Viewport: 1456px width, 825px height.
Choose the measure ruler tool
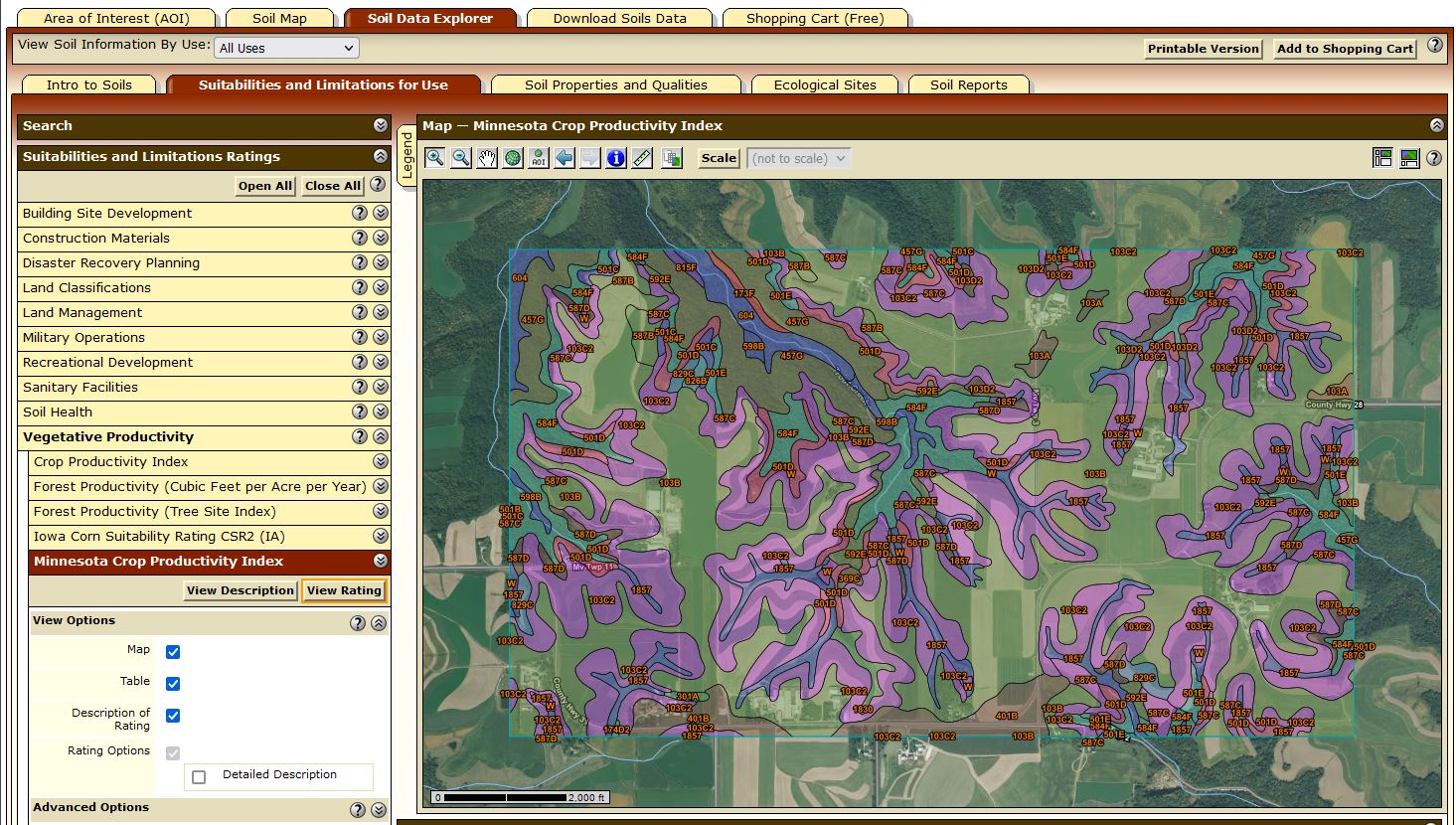tap(642, 158)
